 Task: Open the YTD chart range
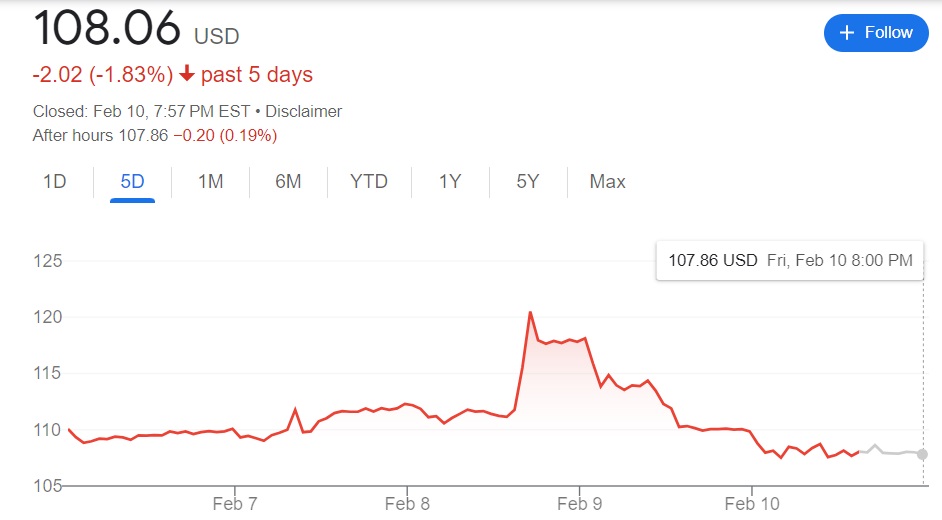[369, 182]
